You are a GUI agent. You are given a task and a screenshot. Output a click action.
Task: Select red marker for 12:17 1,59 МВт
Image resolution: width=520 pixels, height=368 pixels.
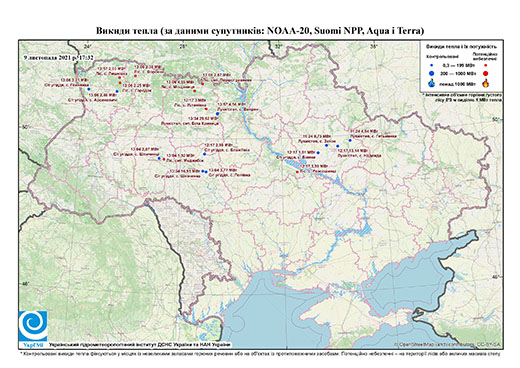pyautogui.click(x=297, y=172)
